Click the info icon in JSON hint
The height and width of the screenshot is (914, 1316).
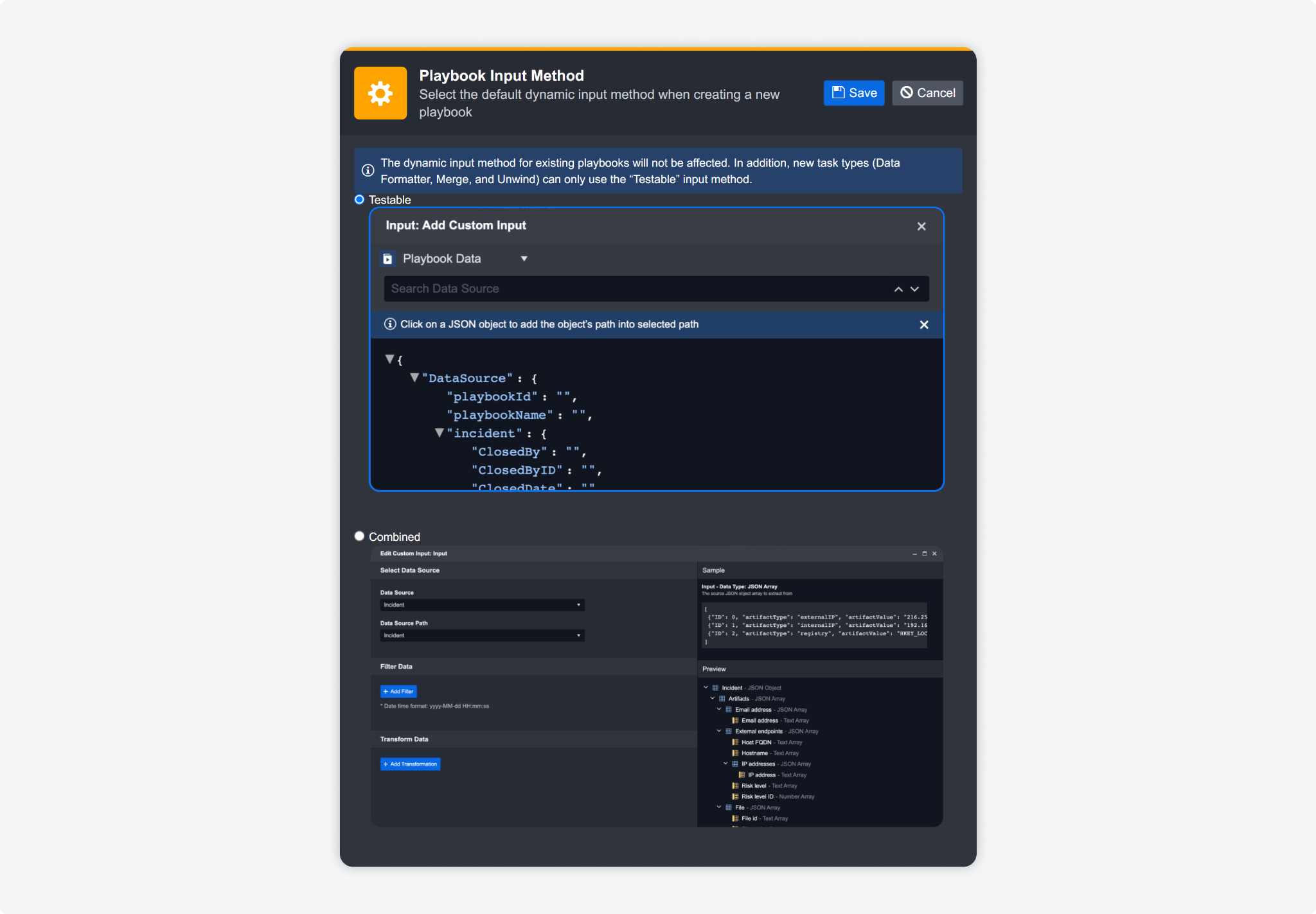pyautogui.click(x=389, y=324)
